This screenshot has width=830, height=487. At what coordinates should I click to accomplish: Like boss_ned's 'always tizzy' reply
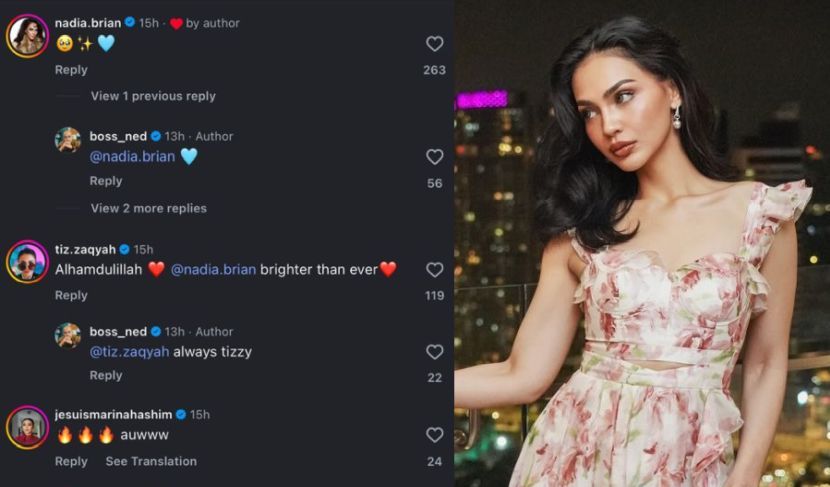point(434,352)
